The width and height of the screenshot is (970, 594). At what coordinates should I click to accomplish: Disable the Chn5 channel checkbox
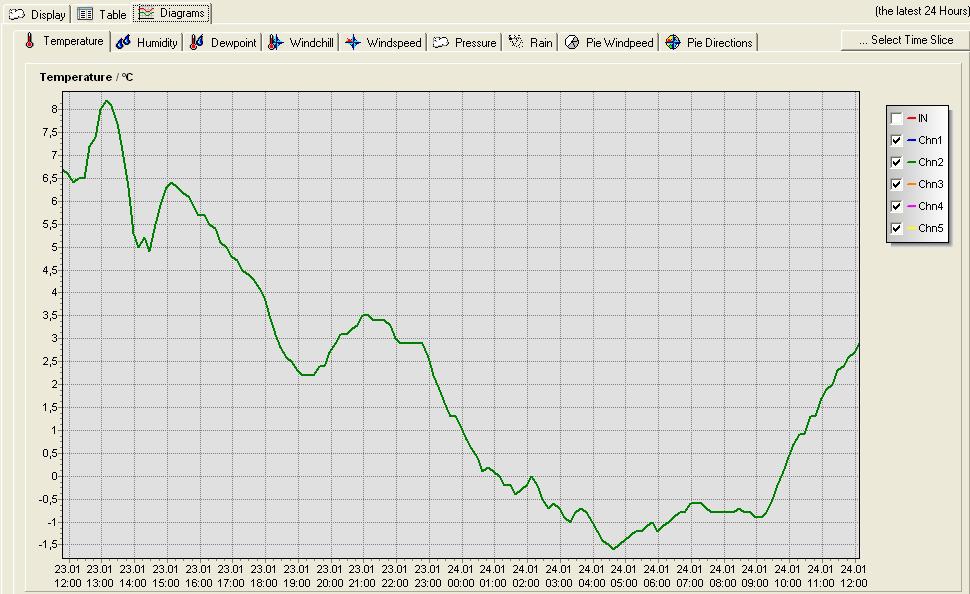[x=896, y=228]
